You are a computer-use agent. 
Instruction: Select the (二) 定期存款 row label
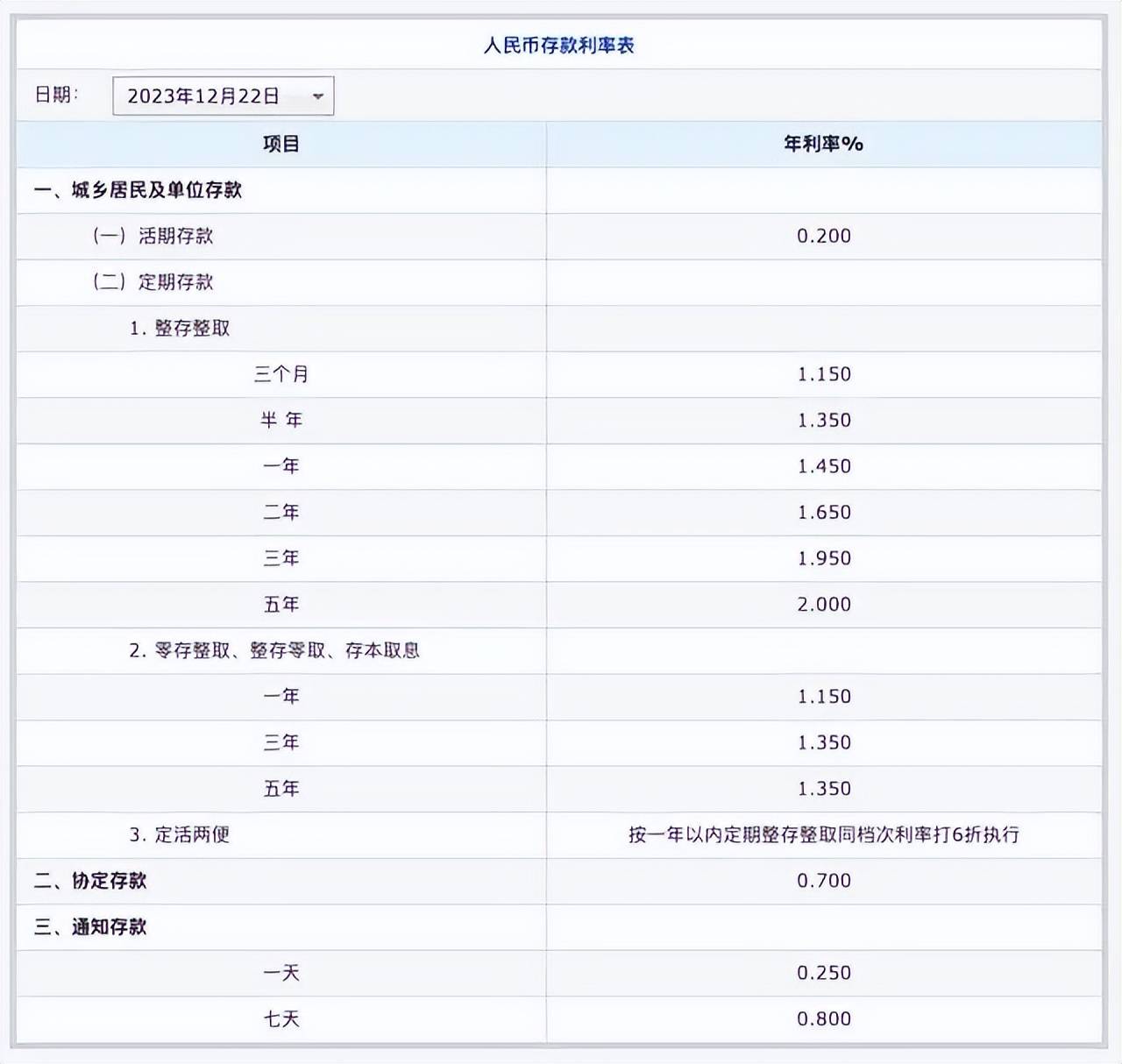click(153, 282)
